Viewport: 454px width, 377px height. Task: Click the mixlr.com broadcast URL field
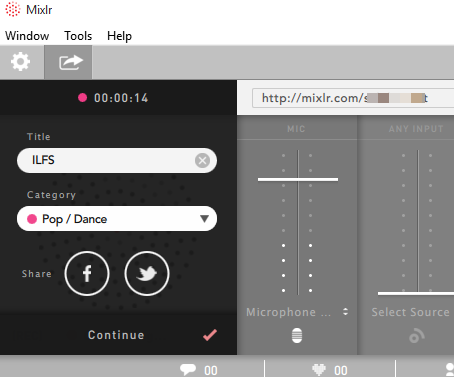pos(353,98)
